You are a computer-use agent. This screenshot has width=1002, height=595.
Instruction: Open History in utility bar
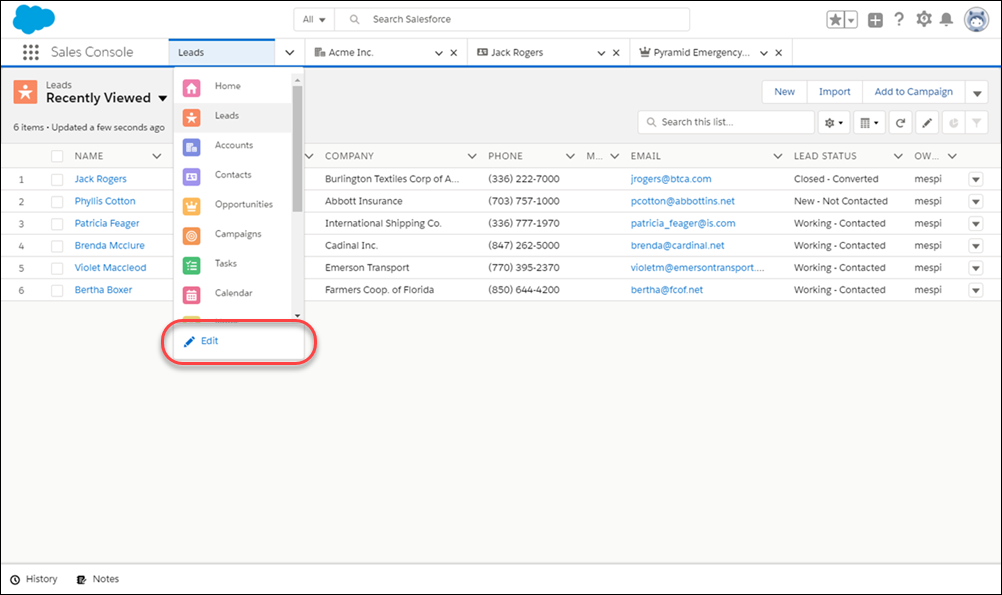pyautogui.click(x=34, y=579)
